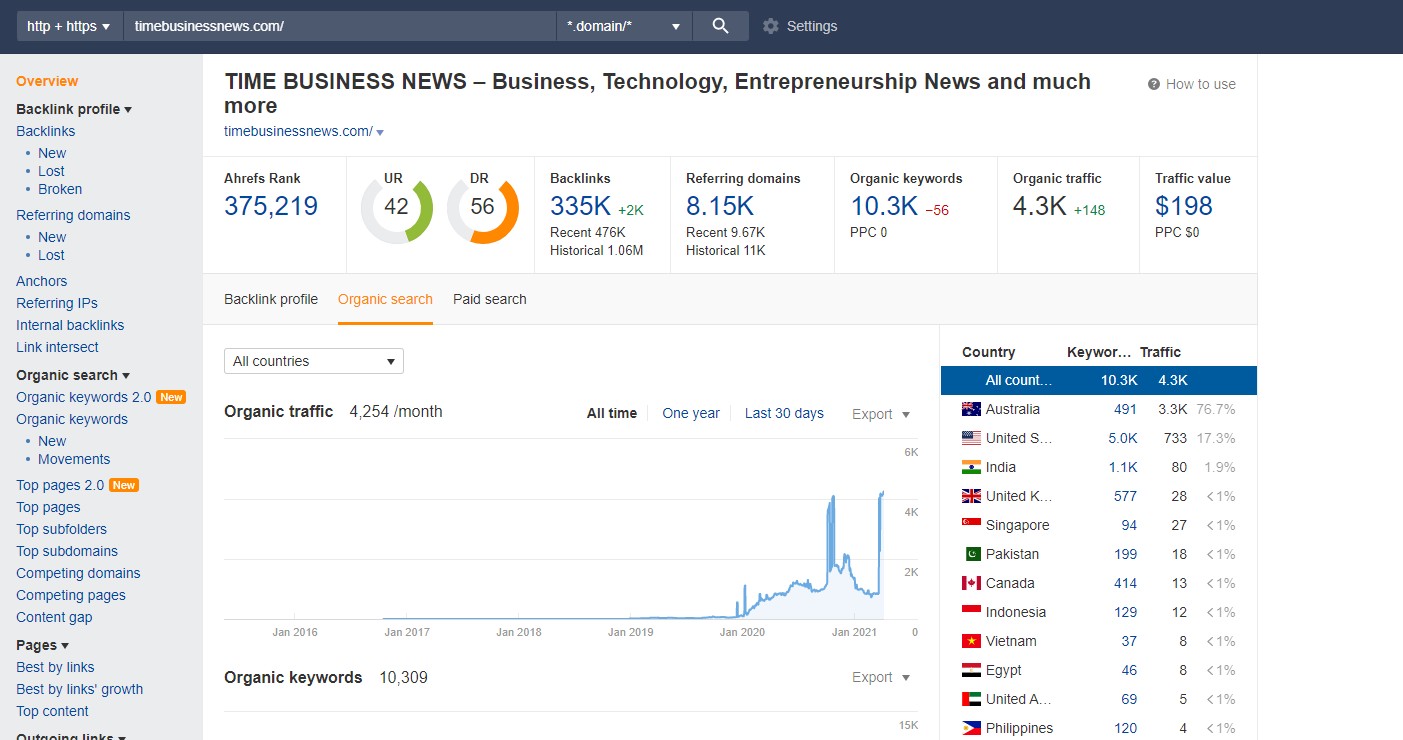Click the India flag icon
Image resolution: width=1403 pixels, height=740 pixels.
click(x=971, y=466)
